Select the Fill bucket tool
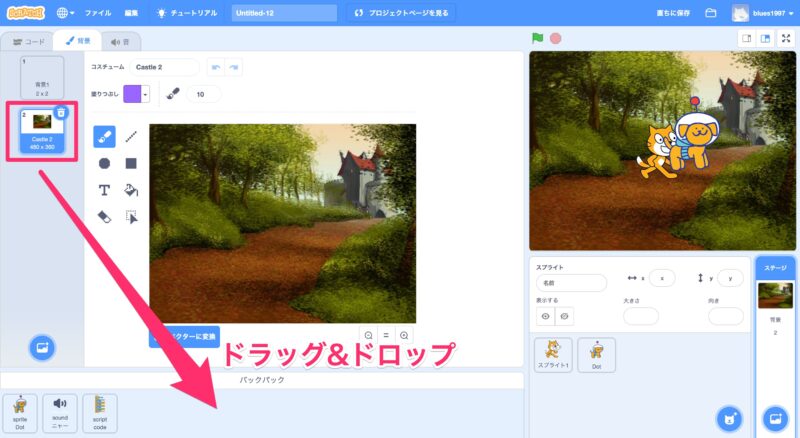The width and height of the screenshot is (800, 438). [x=131, y=189]
